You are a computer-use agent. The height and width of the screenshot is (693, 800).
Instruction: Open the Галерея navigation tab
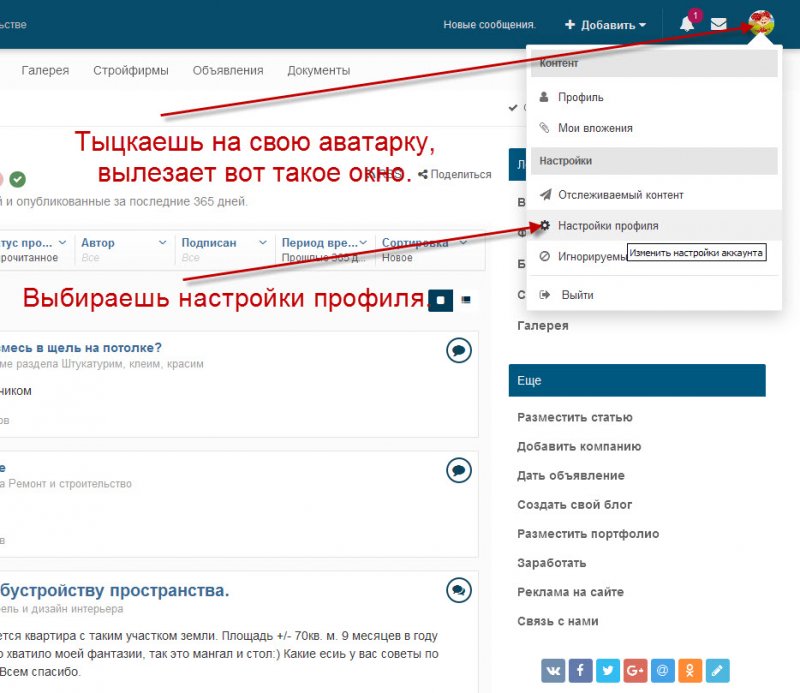[x=45, y=70]
